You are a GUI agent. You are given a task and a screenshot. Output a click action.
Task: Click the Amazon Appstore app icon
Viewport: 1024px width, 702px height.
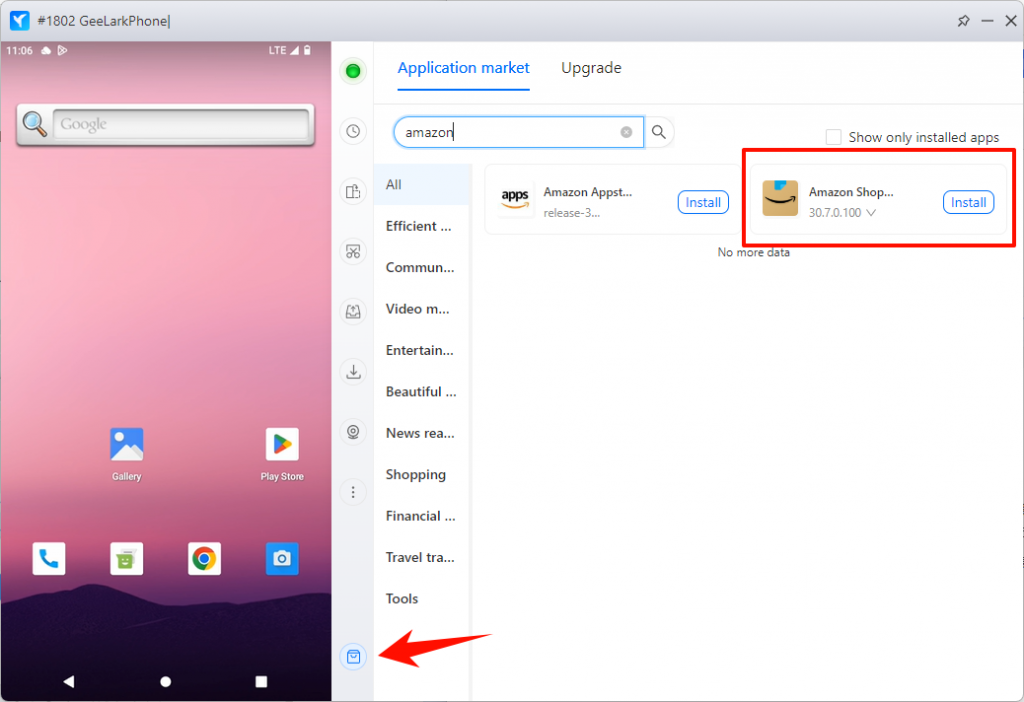click(x=515, y=199)
